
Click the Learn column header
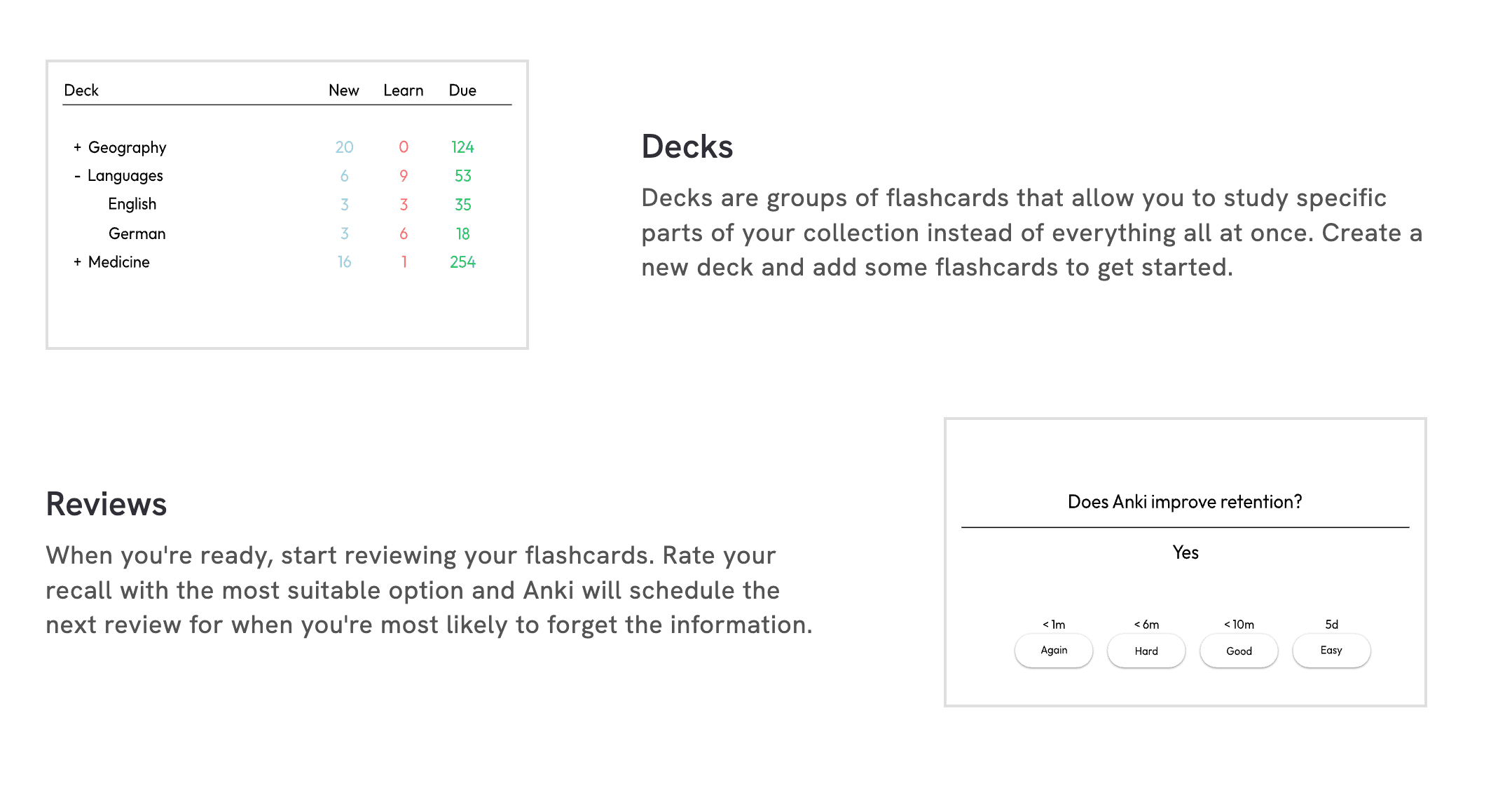(403, 90)
